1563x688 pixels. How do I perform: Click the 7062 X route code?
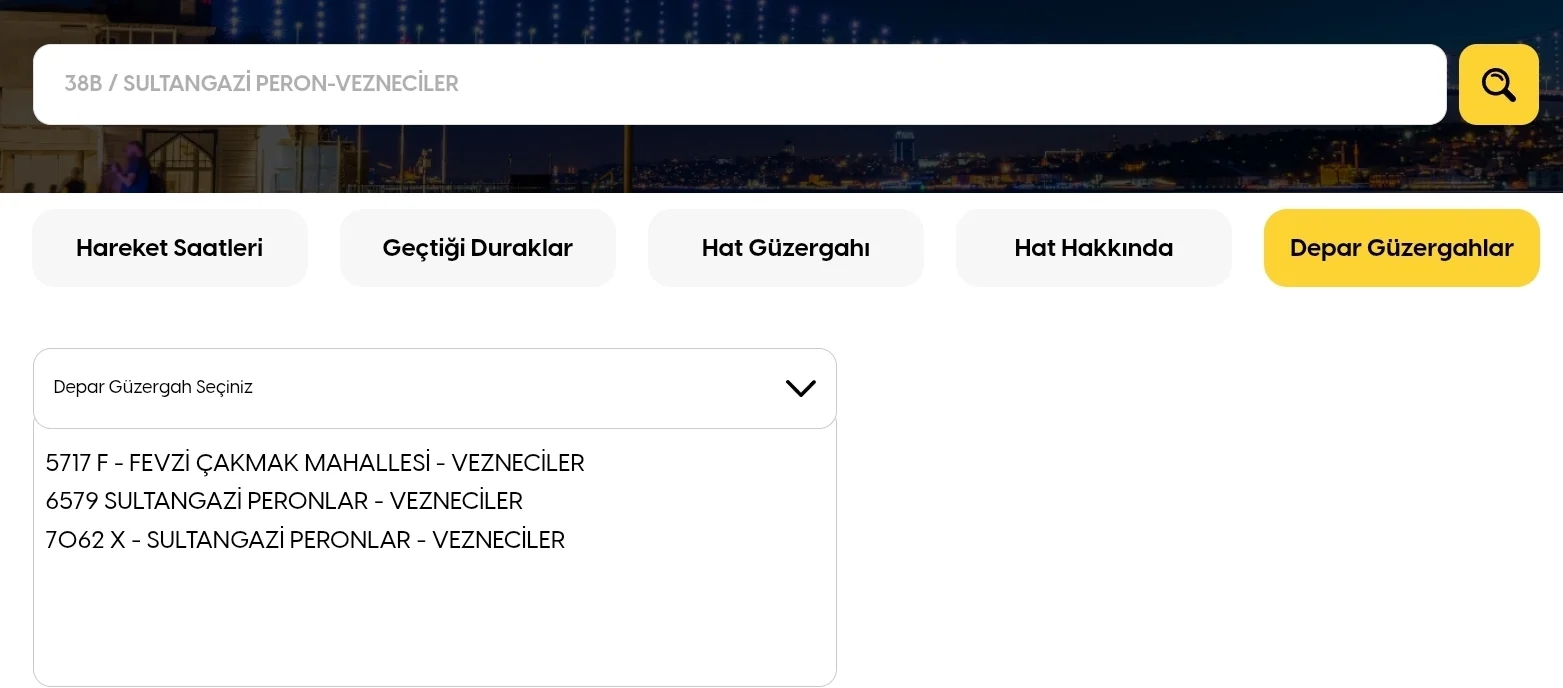pos(85,540)
